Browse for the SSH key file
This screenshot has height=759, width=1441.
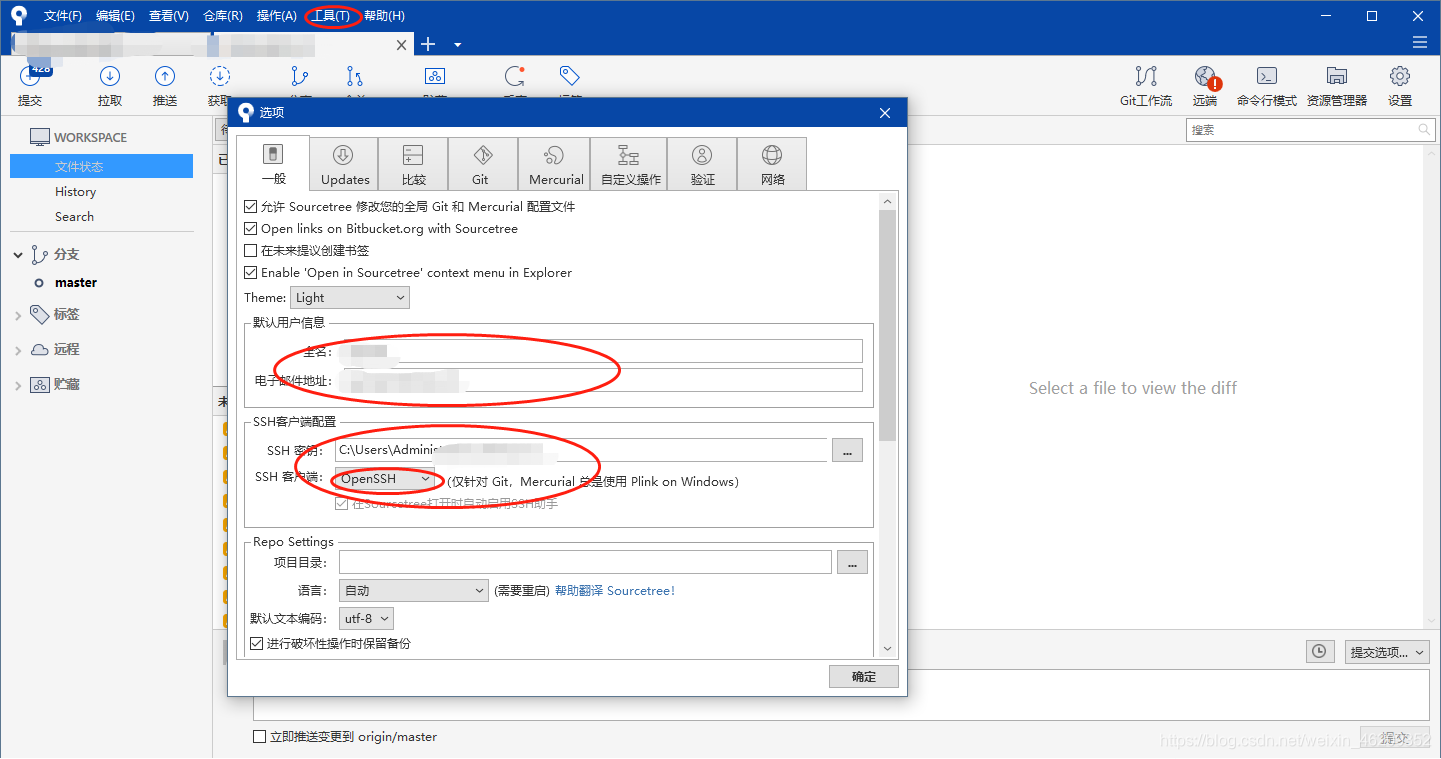coord(847,451)
